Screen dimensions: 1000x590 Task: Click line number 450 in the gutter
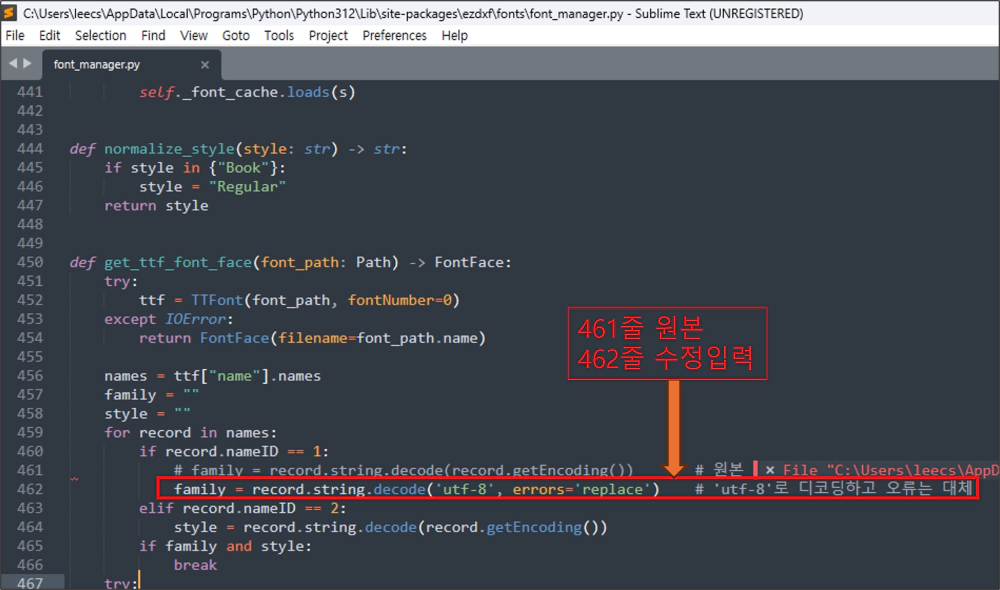coord(30,262)
